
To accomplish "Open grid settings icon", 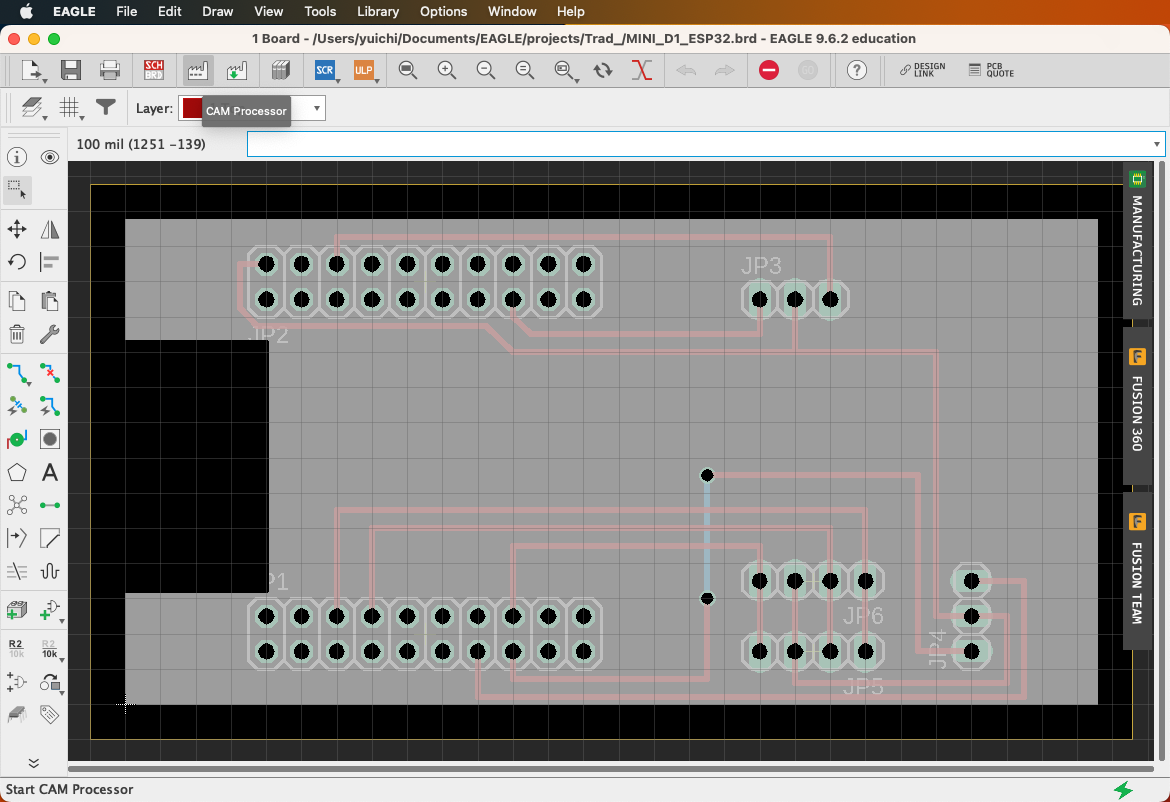I will [x=71, y=108].
